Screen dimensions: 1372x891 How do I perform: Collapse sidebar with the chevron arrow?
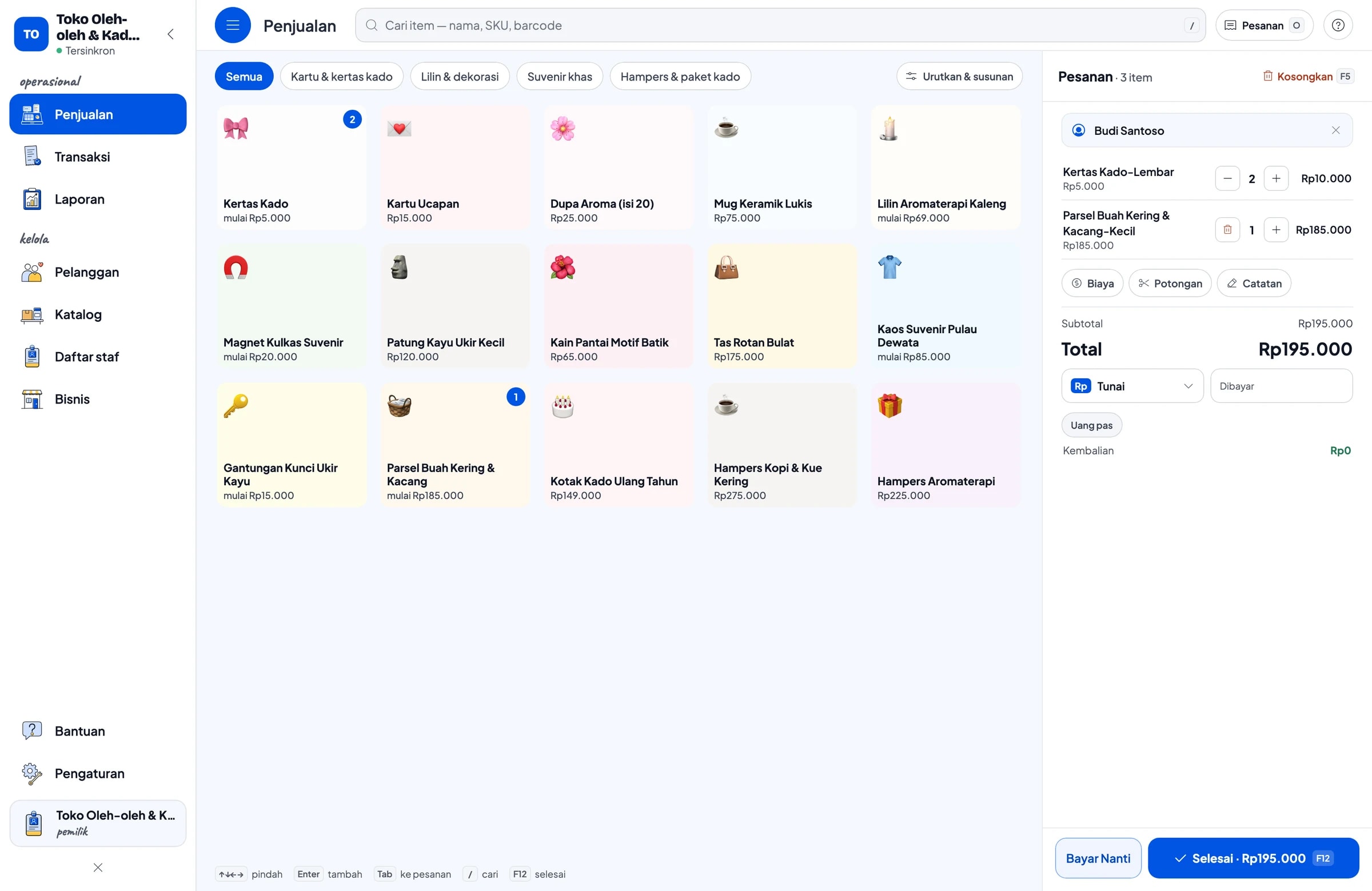point(170,34)
